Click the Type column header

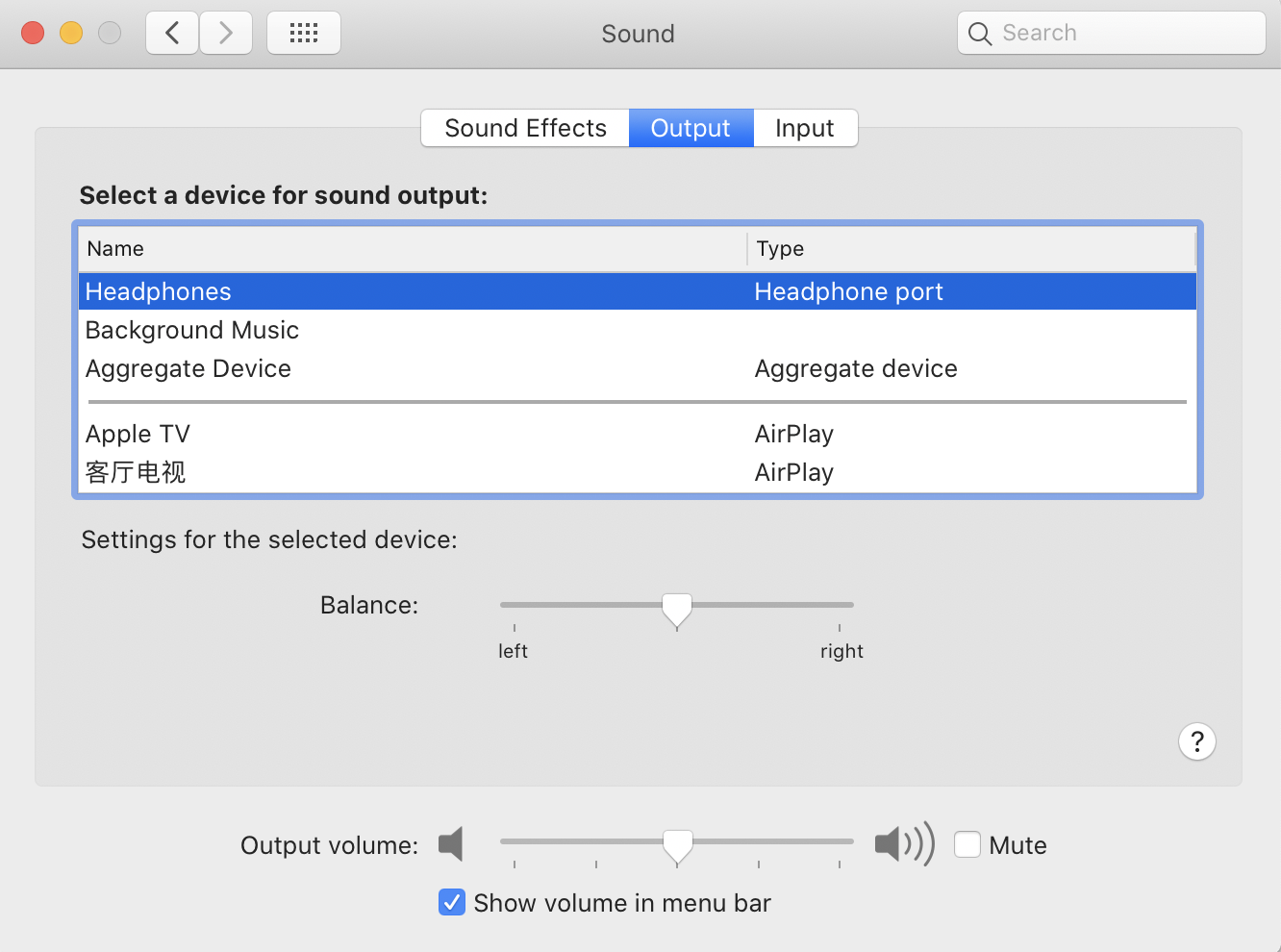click(x=780, y=248)
